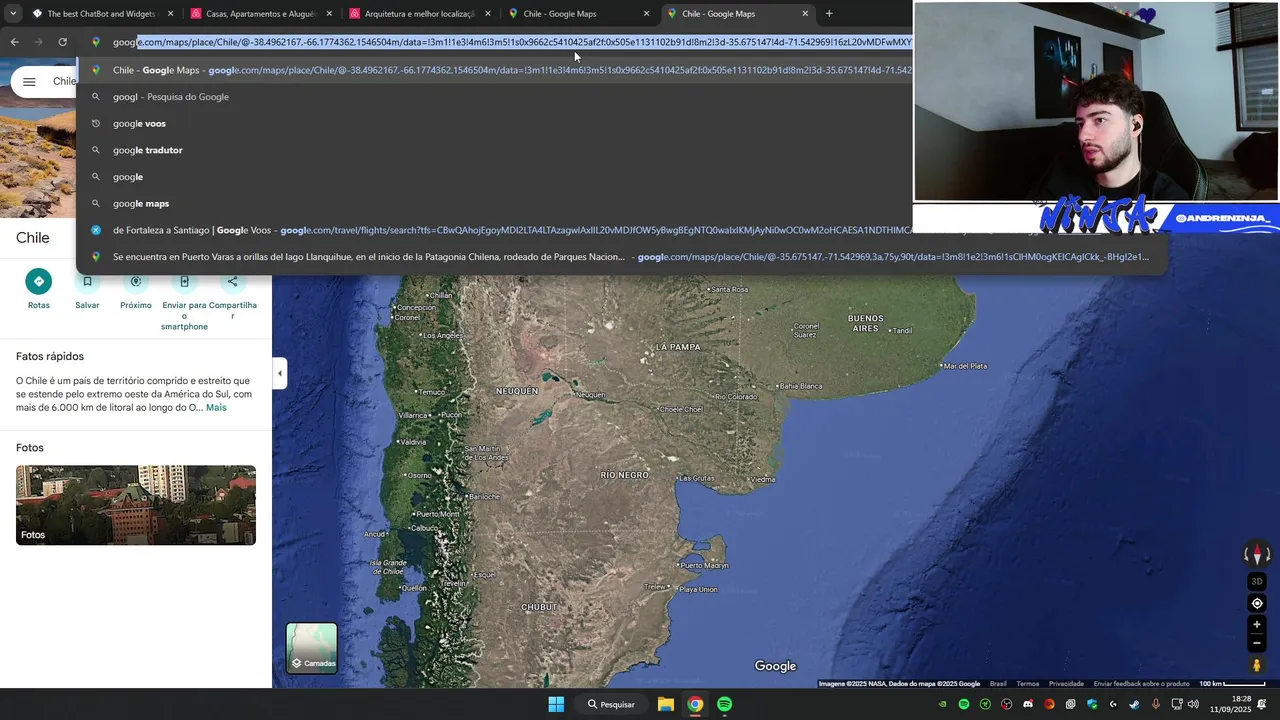Switch to The best ChatBot and Widgets tab

click(93, 14)
